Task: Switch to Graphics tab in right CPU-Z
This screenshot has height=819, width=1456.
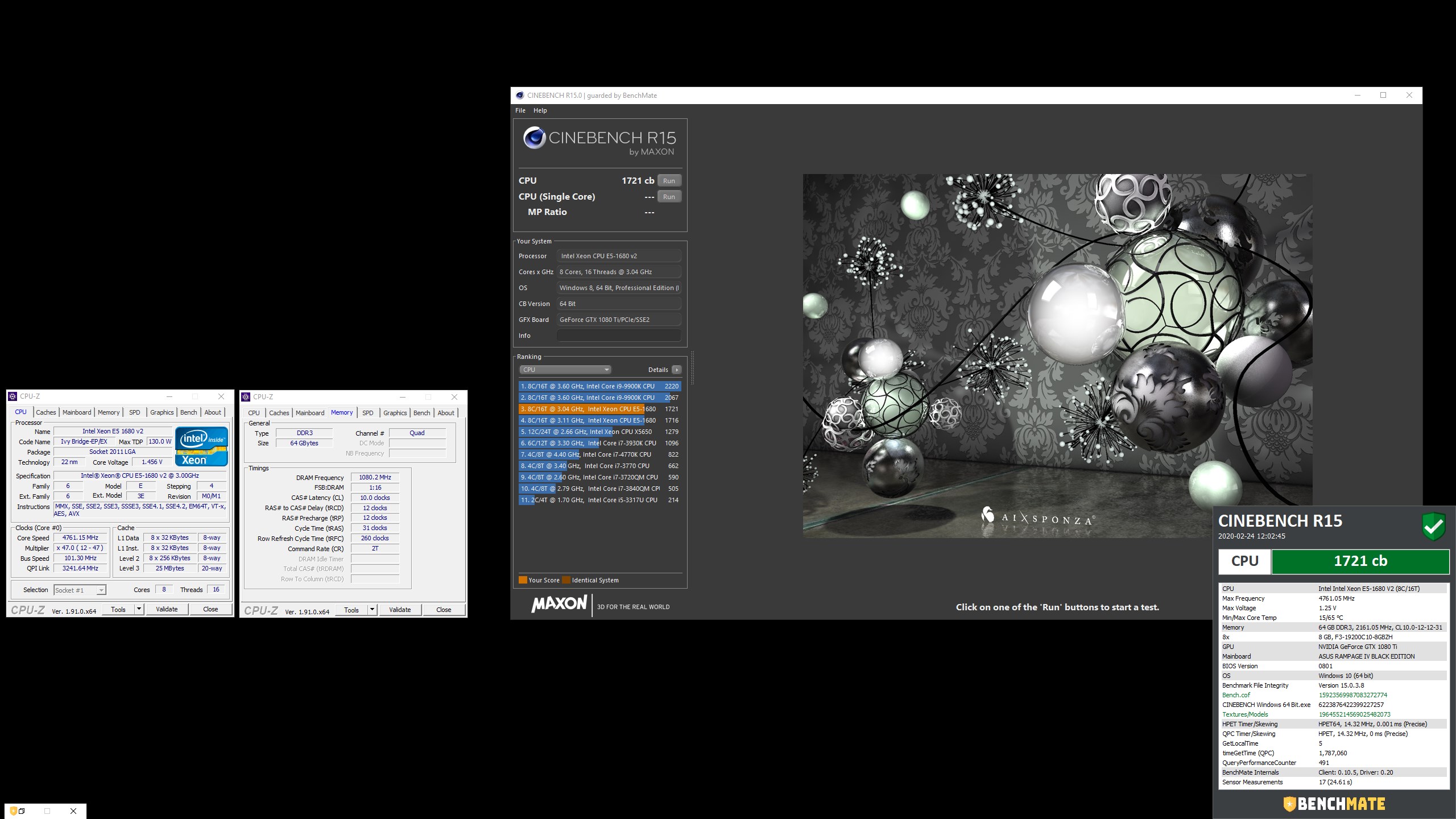Action: coord(395,413)
